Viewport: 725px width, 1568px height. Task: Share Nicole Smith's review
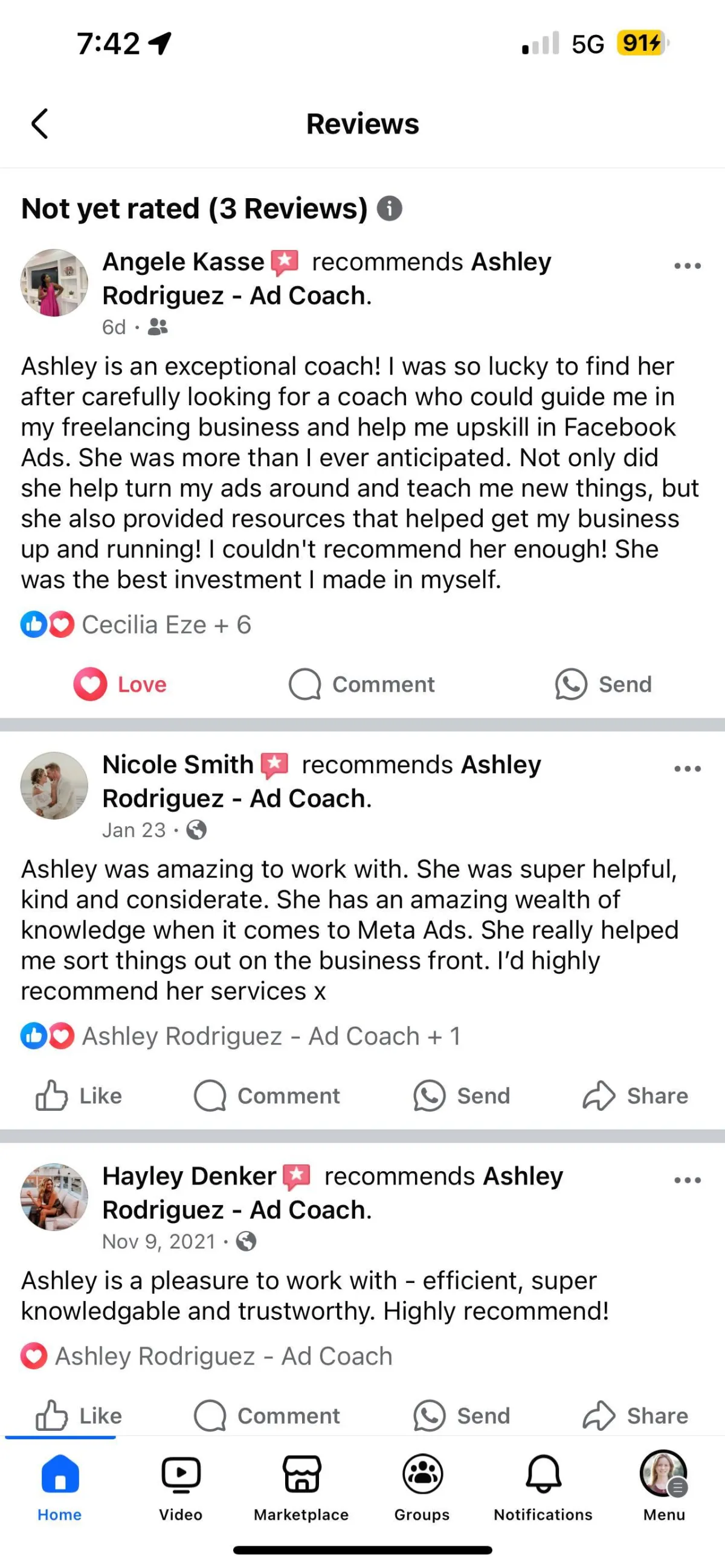tap(636, 1096)
